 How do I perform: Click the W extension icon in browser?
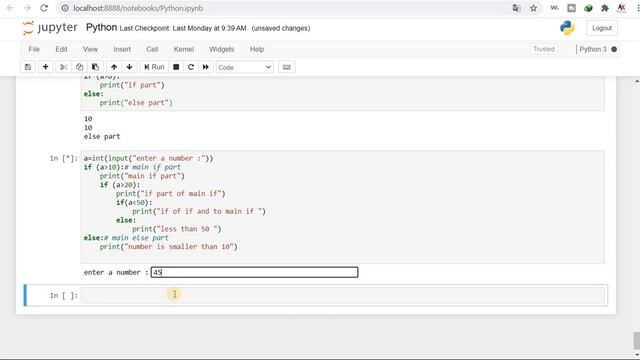[554, 8]
